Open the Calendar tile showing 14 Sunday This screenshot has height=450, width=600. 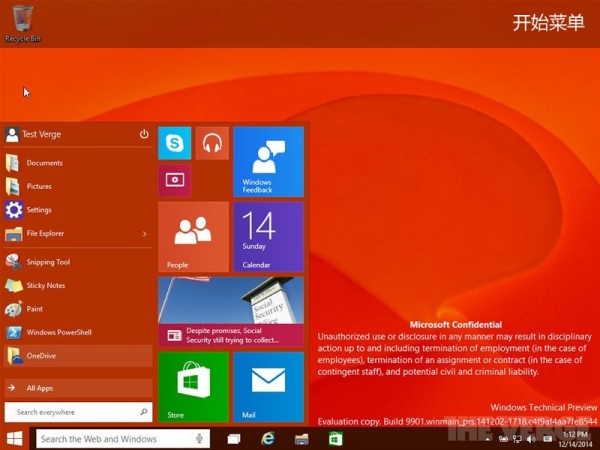[268, 237]
